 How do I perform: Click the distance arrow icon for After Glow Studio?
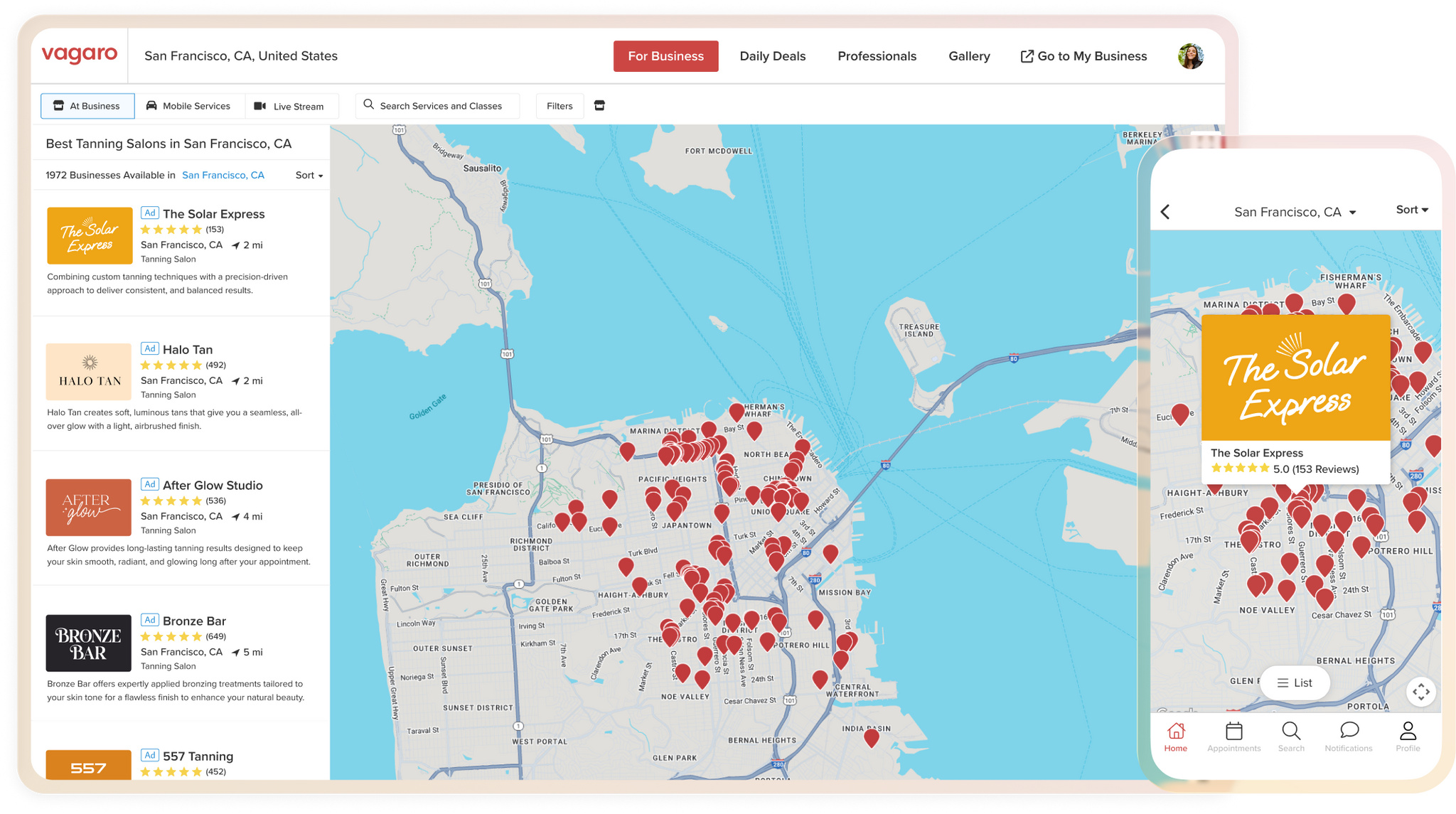click(x=235, y=517)
